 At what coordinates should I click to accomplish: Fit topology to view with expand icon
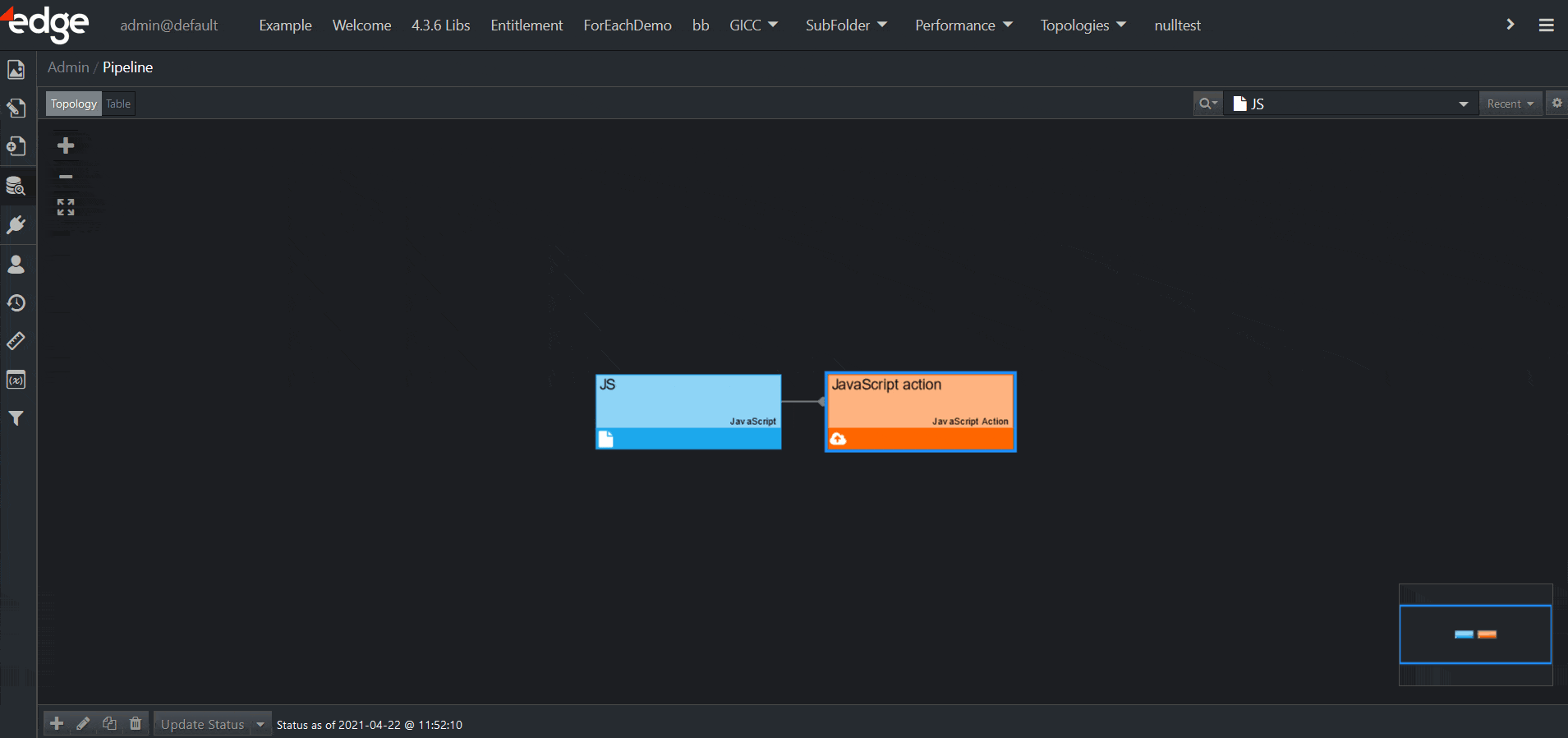point(66,207)
